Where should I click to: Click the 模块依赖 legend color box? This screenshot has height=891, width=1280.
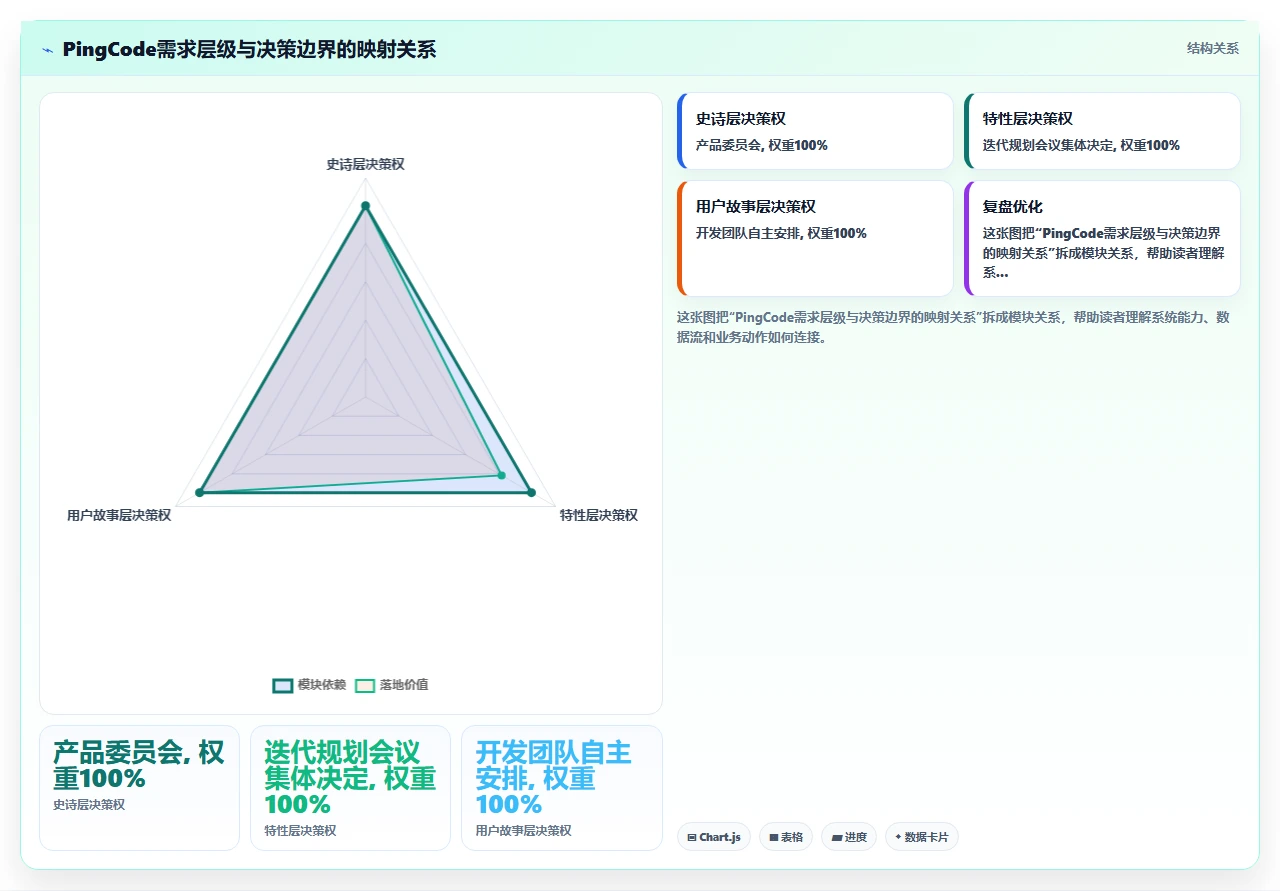click(283, 685)
